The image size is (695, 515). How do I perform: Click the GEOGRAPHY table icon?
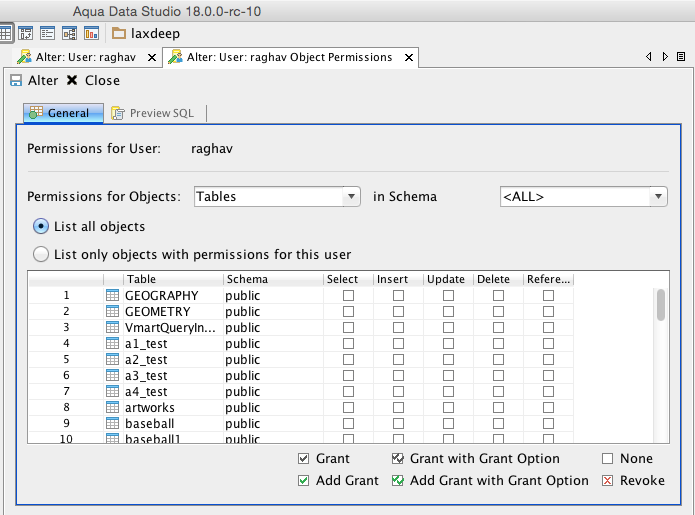(112, 296)
